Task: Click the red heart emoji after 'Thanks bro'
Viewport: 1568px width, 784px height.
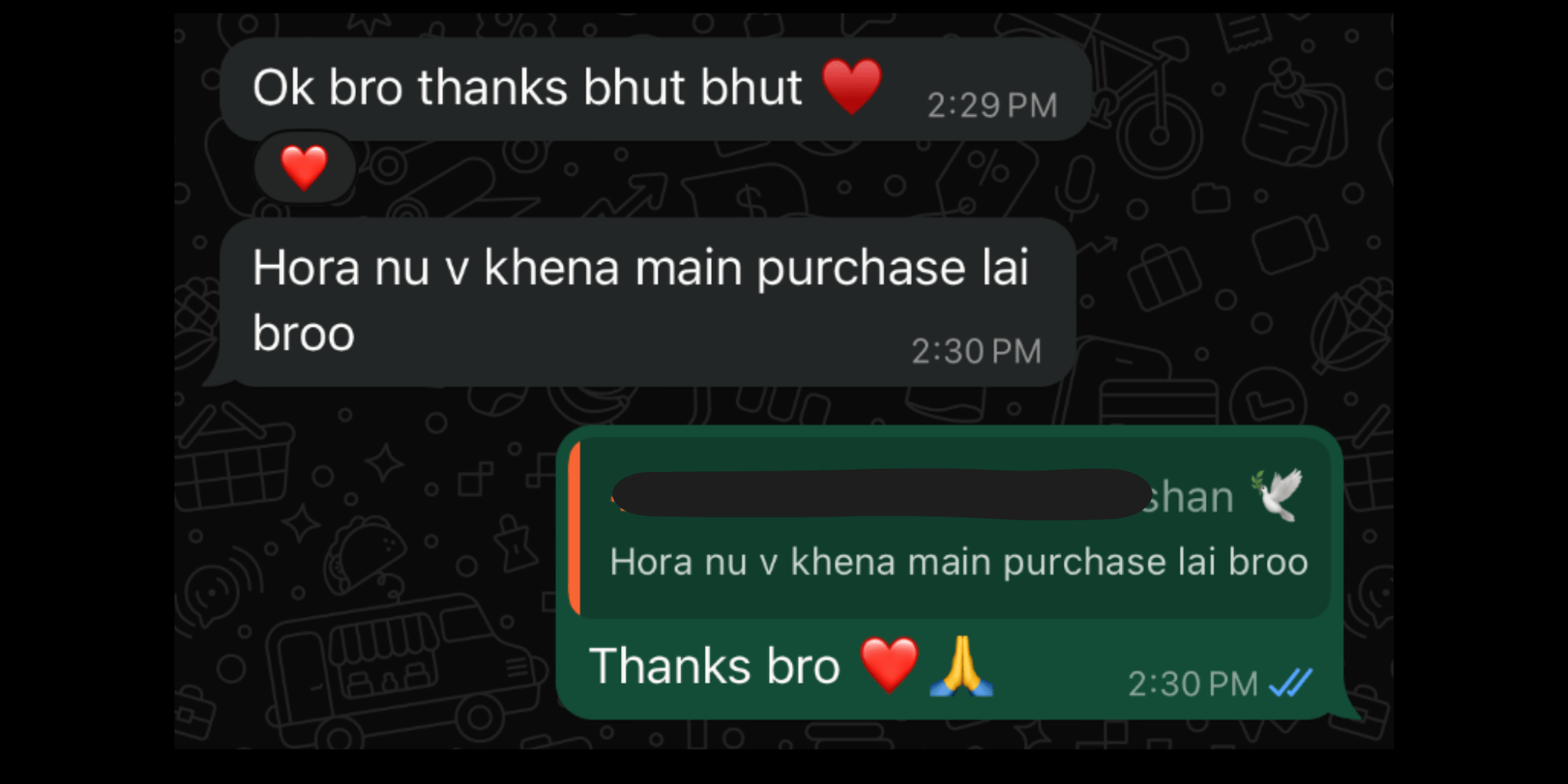Action: pos(889,665)
